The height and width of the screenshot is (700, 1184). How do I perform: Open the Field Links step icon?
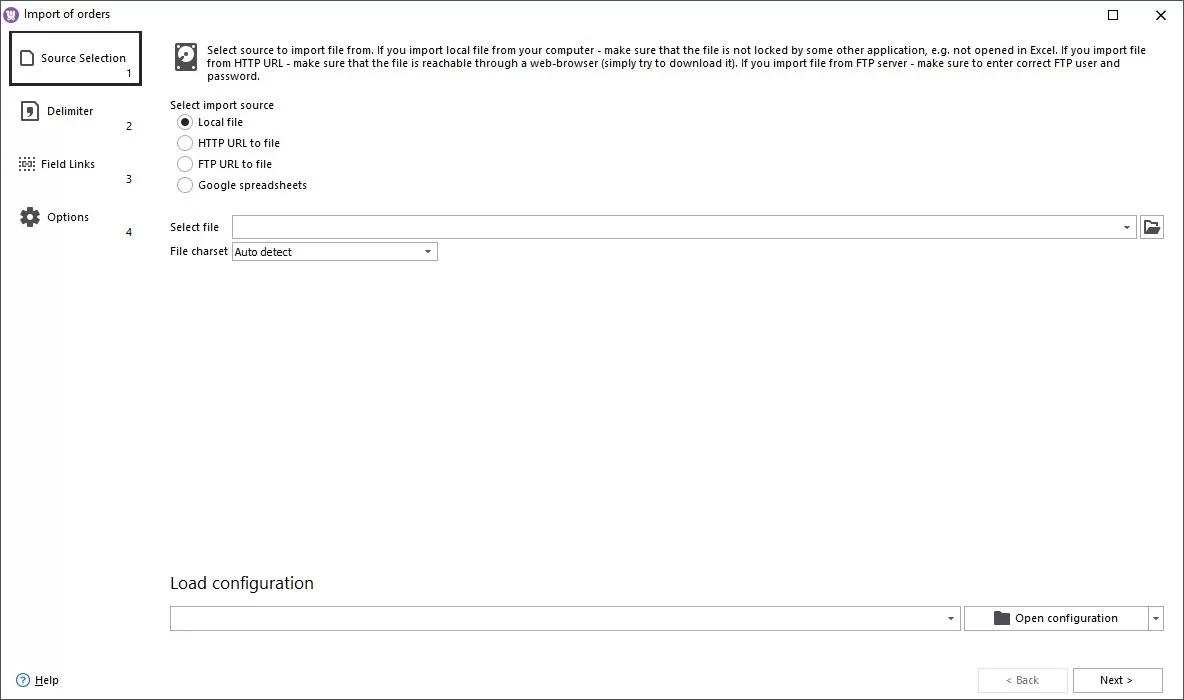28,163
